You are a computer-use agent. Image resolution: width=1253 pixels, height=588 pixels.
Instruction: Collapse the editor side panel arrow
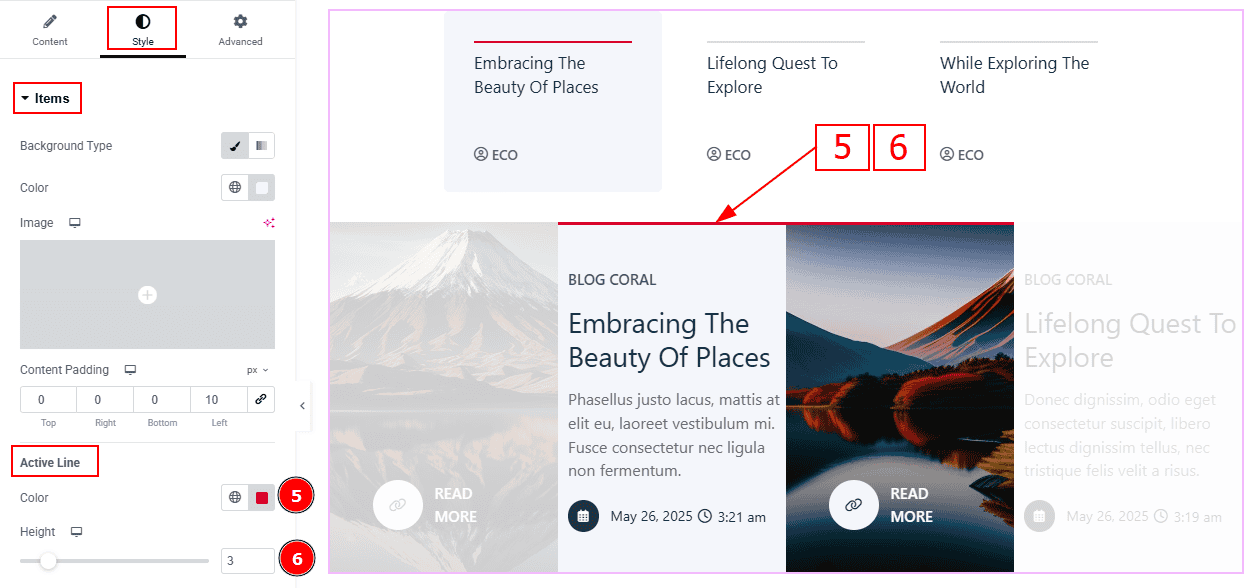[x=302, y=406]
